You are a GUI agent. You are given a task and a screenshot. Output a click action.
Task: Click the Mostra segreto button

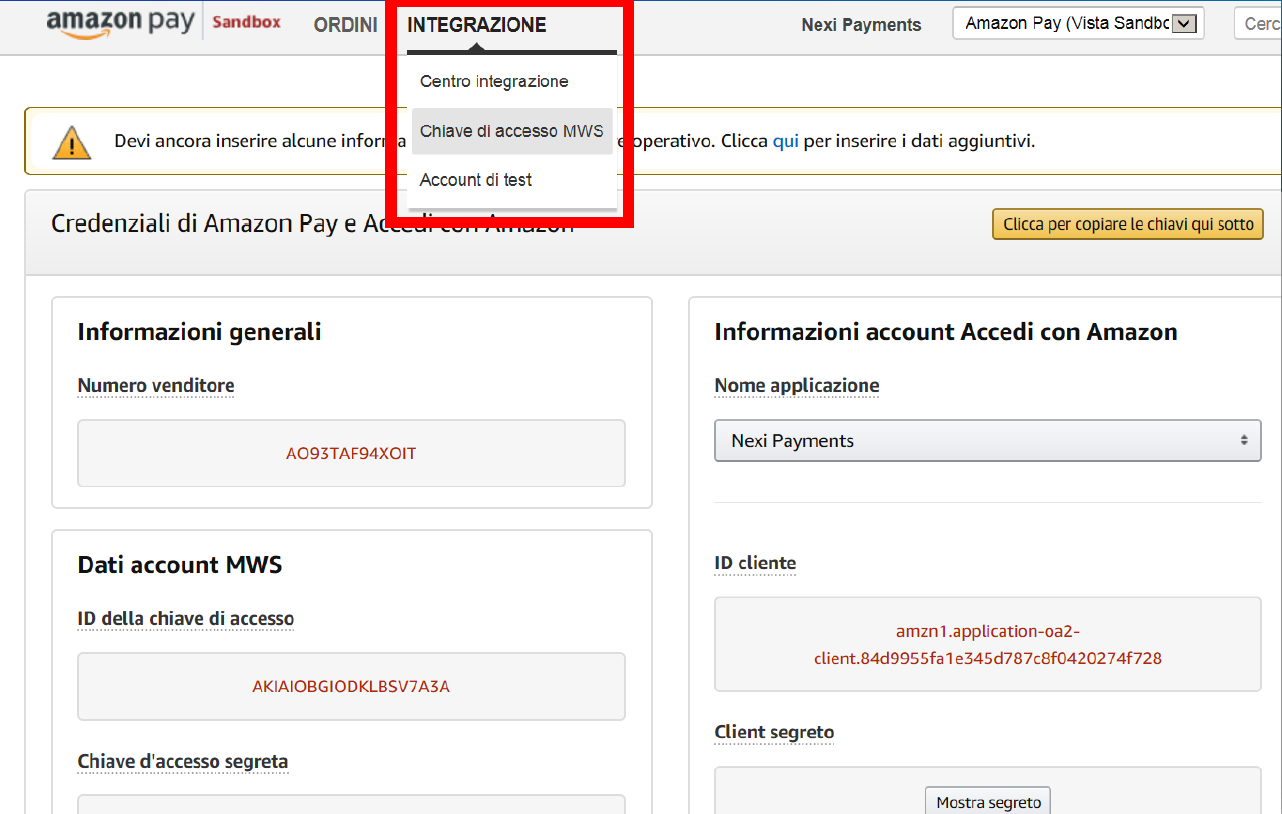(x=988, y=802)
